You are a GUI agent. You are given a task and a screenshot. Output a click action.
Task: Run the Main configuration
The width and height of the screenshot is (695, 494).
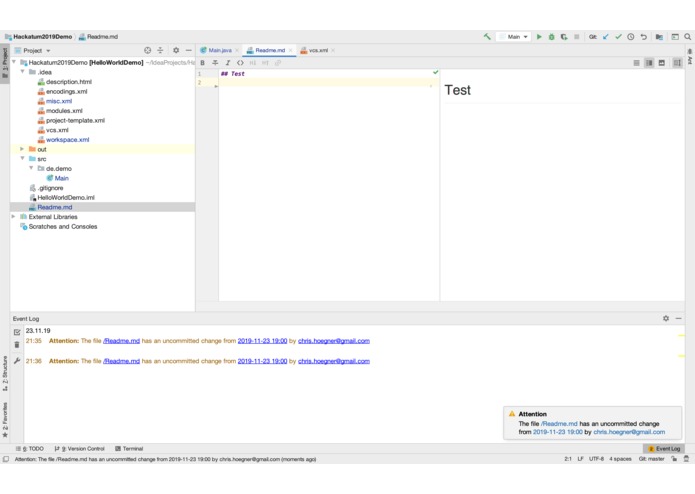(x=539, y=37)
